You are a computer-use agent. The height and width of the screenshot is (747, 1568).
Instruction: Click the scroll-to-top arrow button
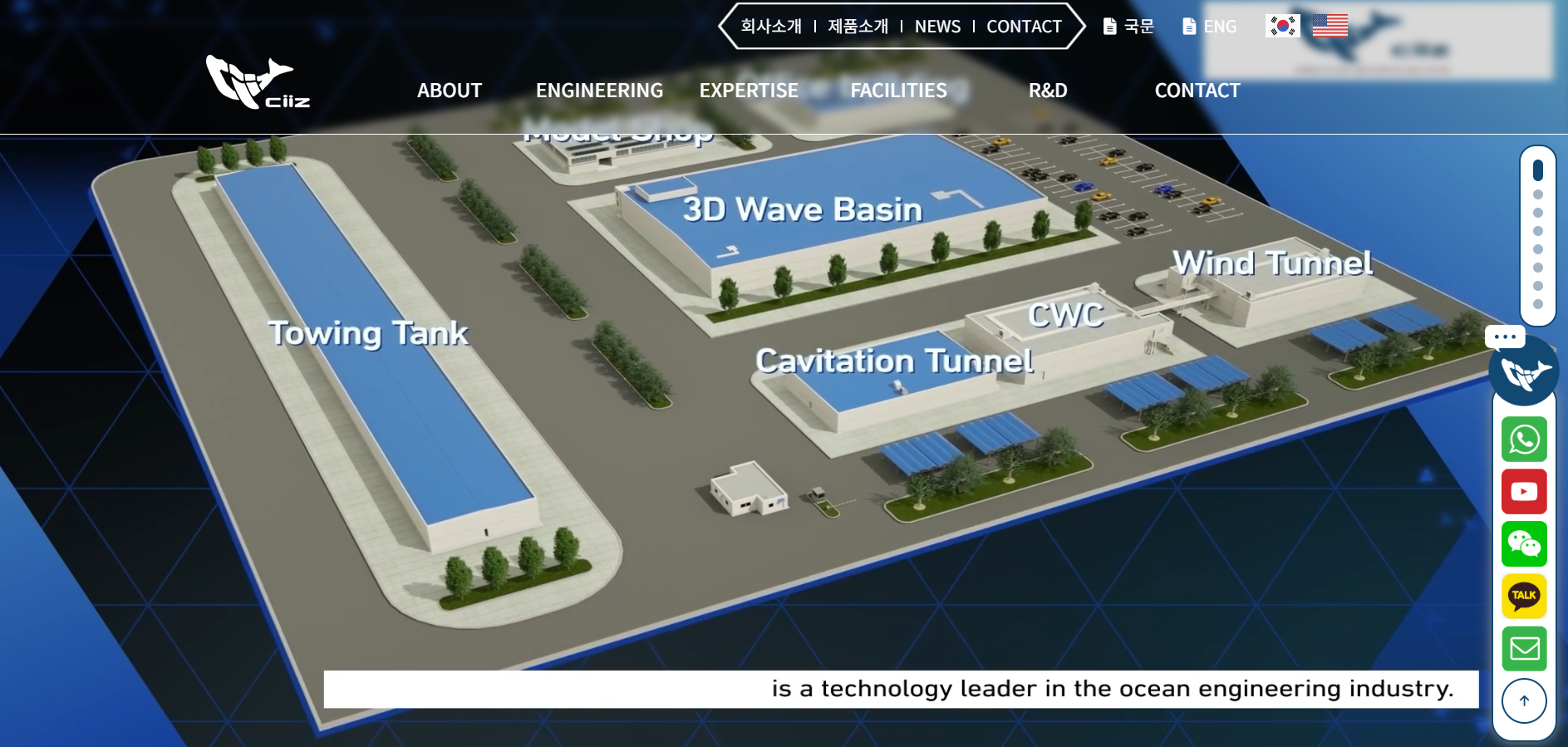pyautogui.click(x=1524, y=700)
